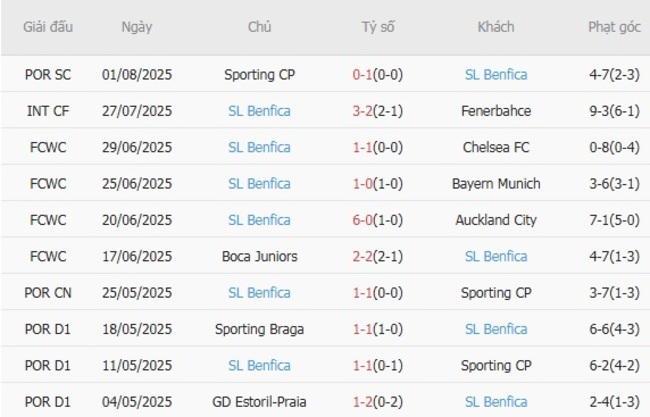Viewport: 650px width, 417px height.
Task: Select GD Estoril-Praia home team
Action: 260,402
